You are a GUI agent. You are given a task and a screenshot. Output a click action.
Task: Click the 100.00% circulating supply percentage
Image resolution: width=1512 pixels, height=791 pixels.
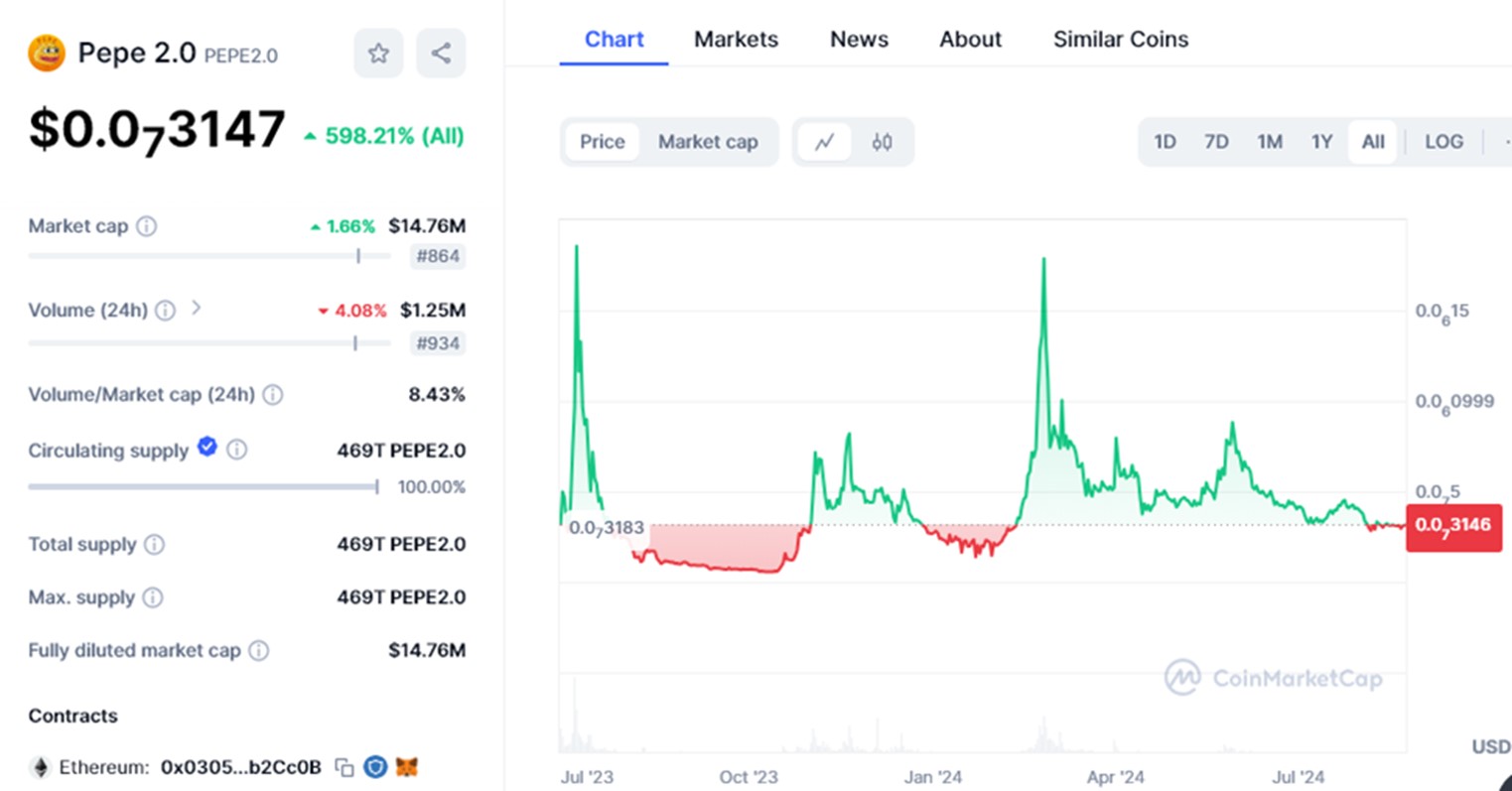[432, 487]
